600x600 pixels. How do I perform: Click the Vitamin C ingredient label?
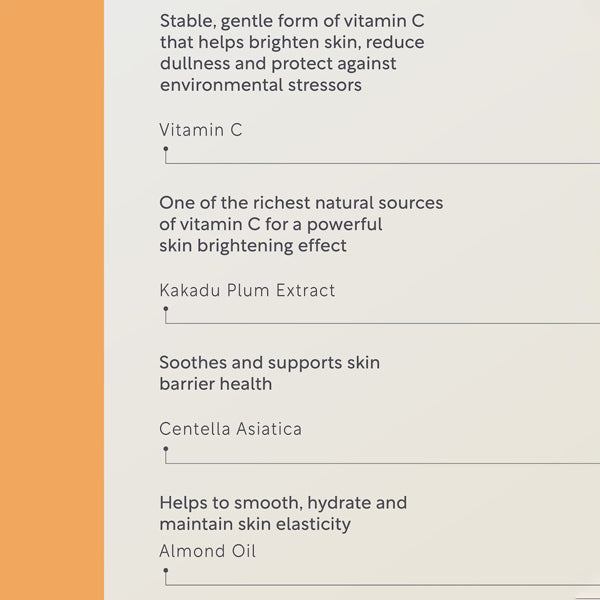[x=201, y=130]
